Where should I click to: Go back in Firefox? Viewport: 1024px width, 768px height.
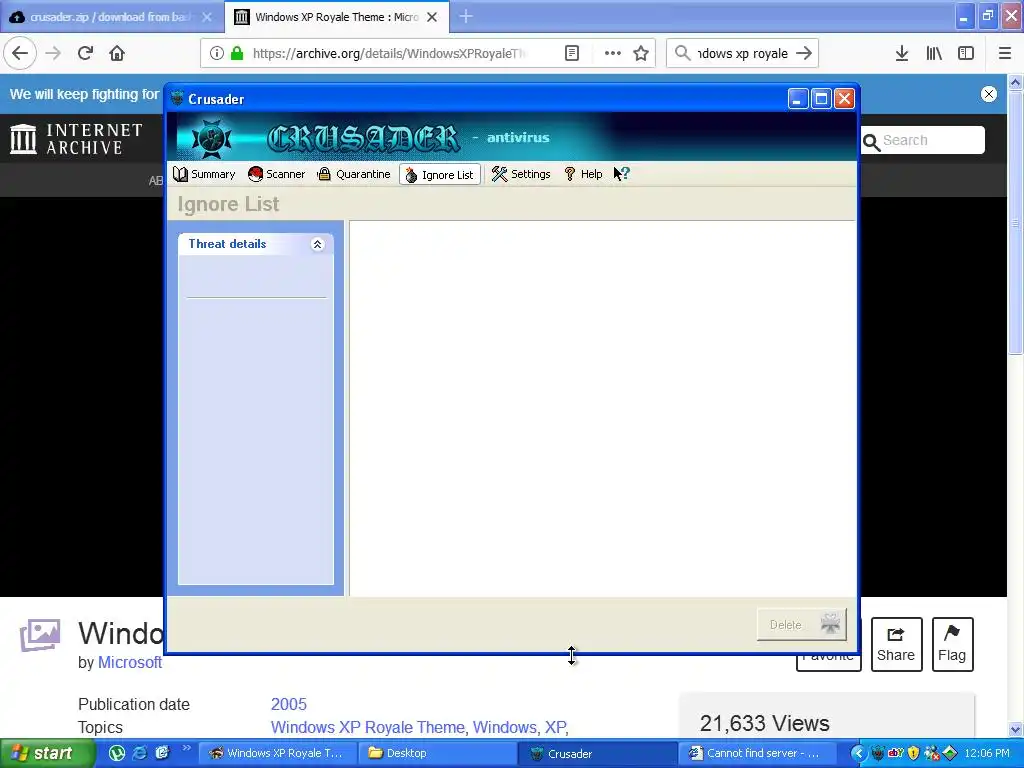[20, 54]
